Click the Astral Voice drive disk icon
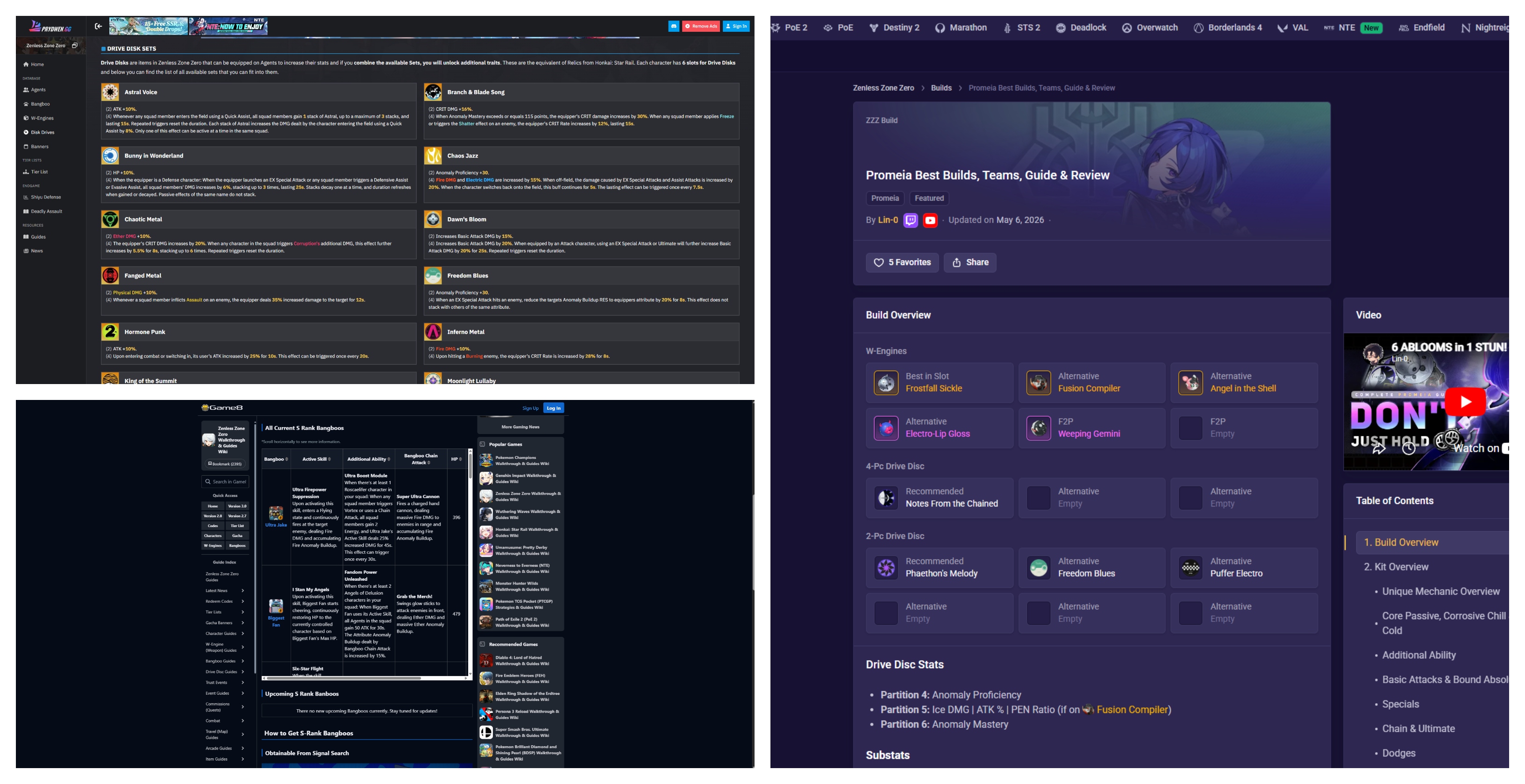The image size is (1525, 784). pyautogui.click(x=110, y=92)
